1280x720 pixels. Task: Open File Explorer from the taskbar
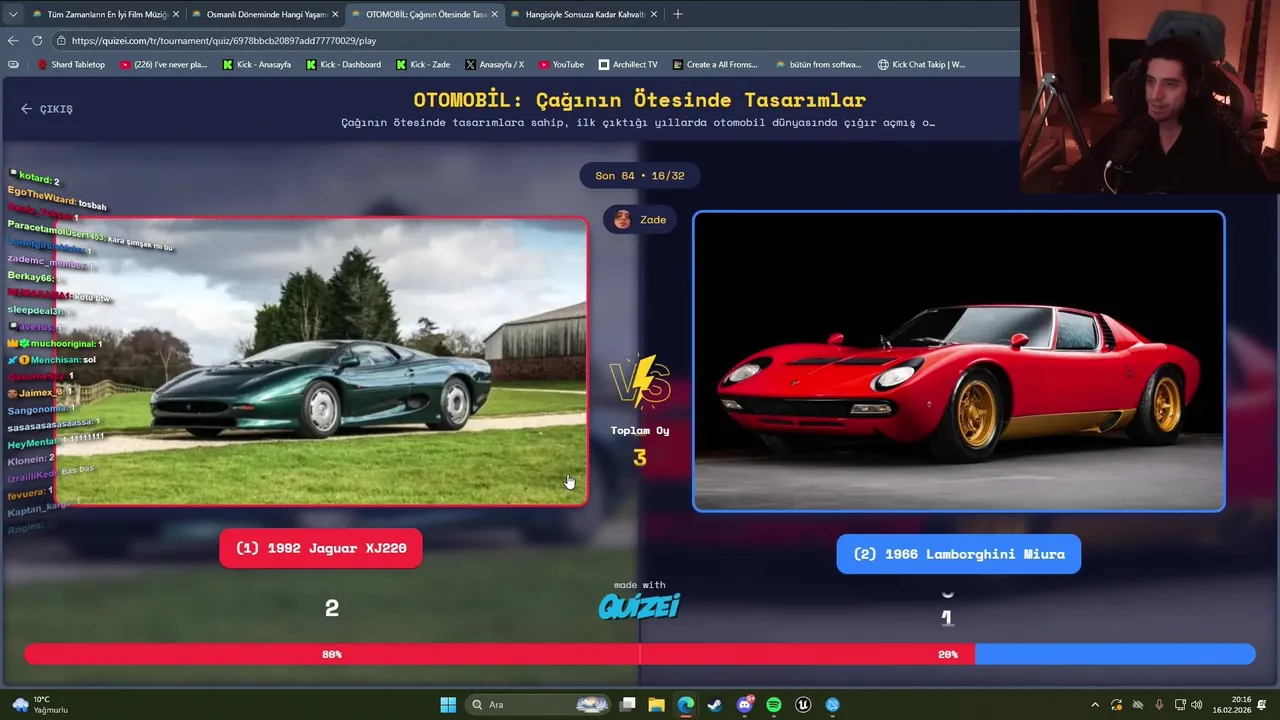pyautogui.click(x=656, y=705)
